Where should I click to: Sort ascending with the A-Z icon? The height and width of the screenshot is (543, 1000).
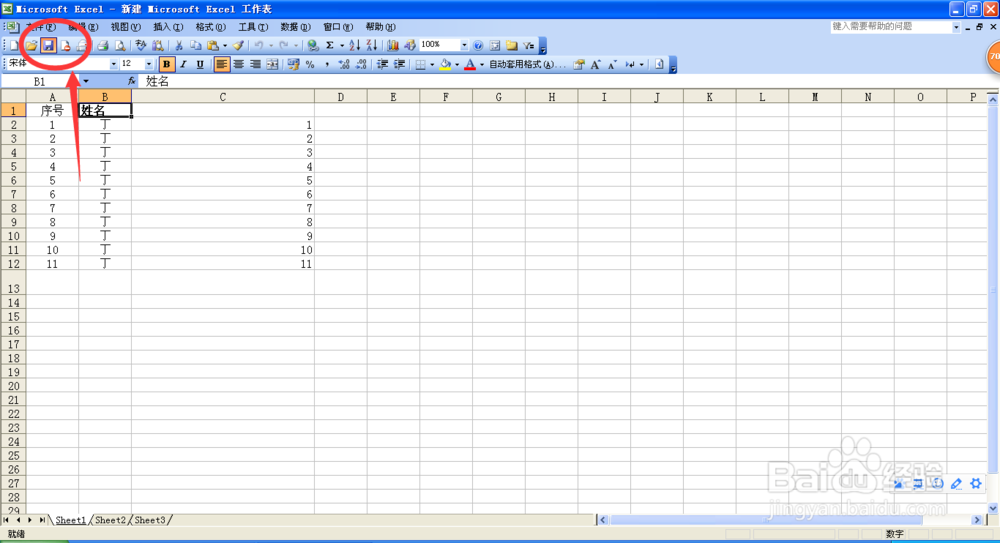point(355,45)
